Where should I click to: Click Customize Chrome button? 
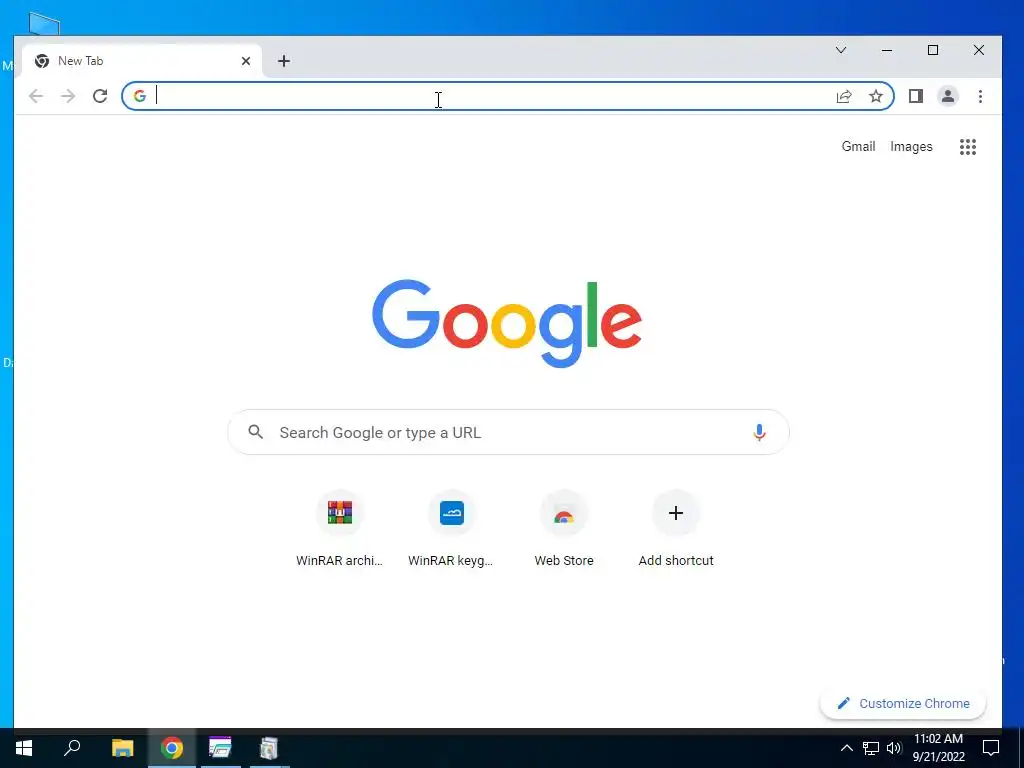click(x=903, y=703)
